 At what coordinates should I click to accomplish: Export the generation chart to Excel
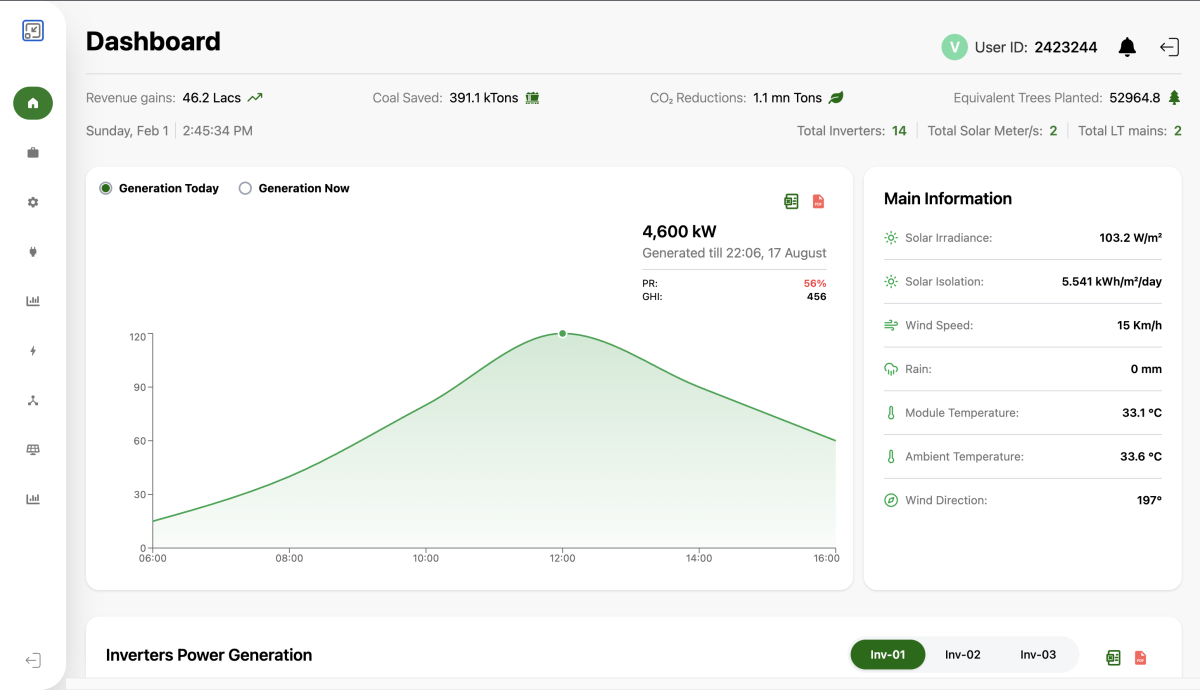tap(791, 201)
